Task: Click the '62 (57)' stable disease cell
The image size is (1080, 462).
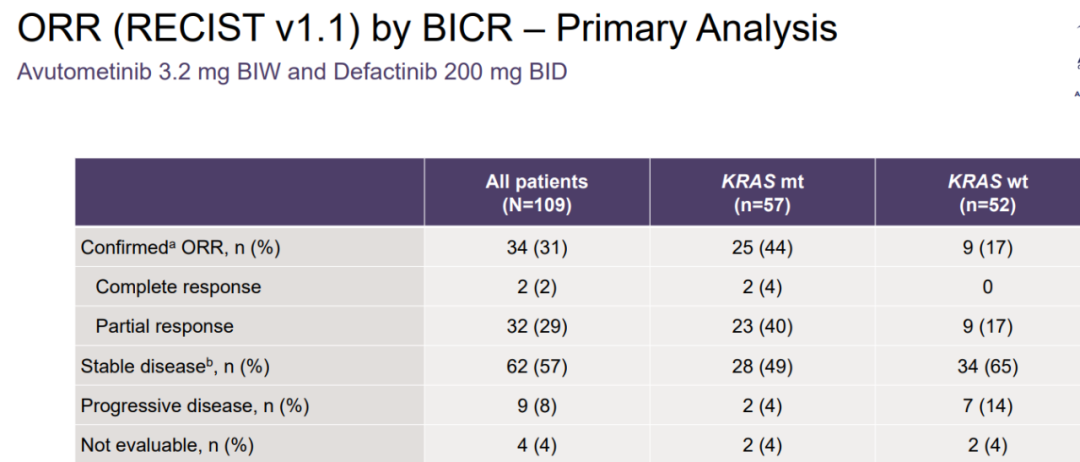Action: point(536,367)
